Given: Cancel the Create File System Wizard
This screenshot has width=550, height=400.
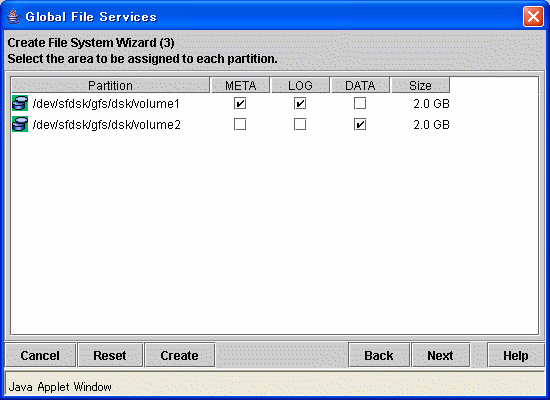Looking at the screenshot, I should 40,355.
